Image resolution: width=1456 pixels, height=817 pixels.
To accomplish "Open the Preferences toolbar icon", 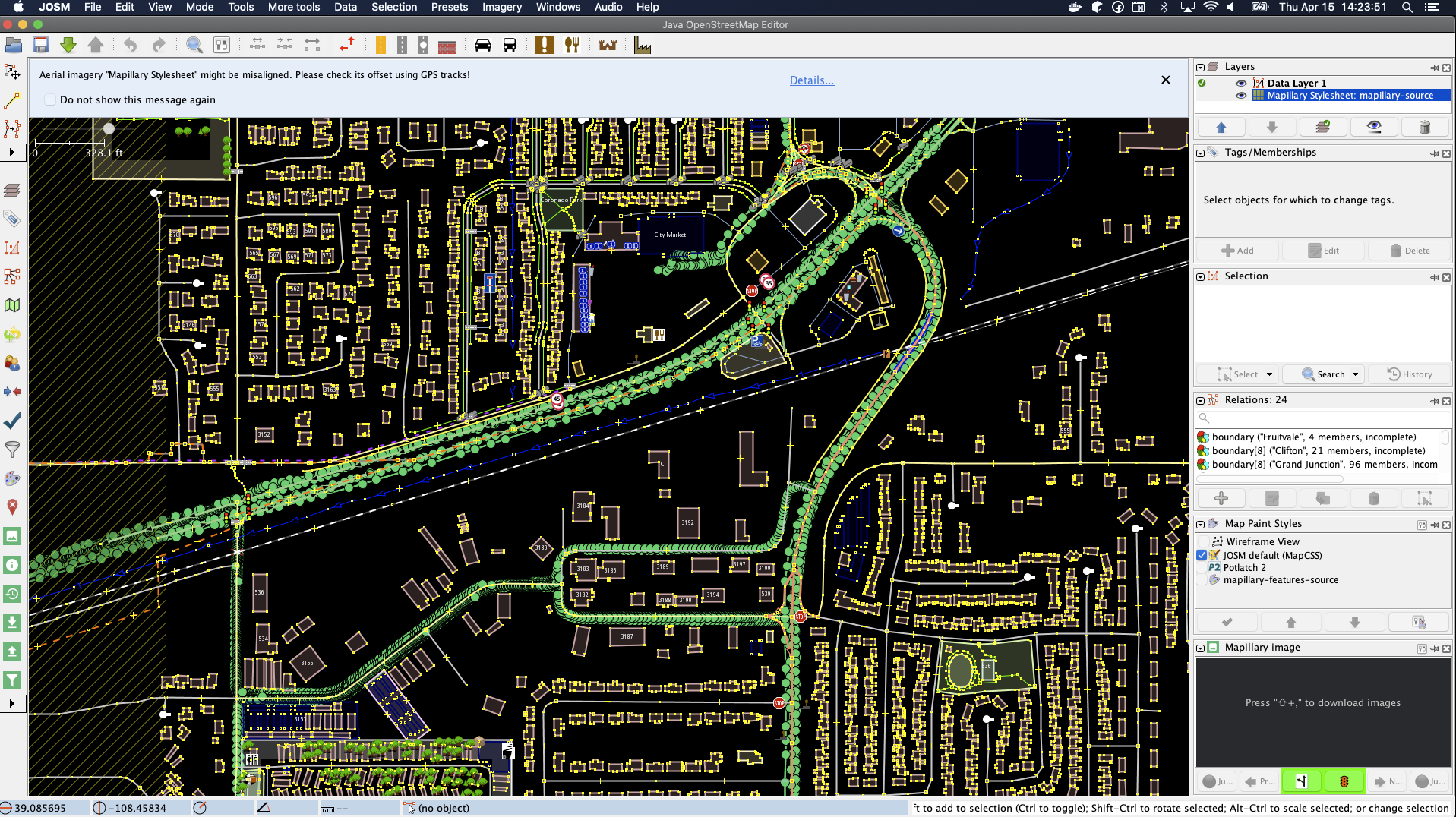I will (222, 46).
